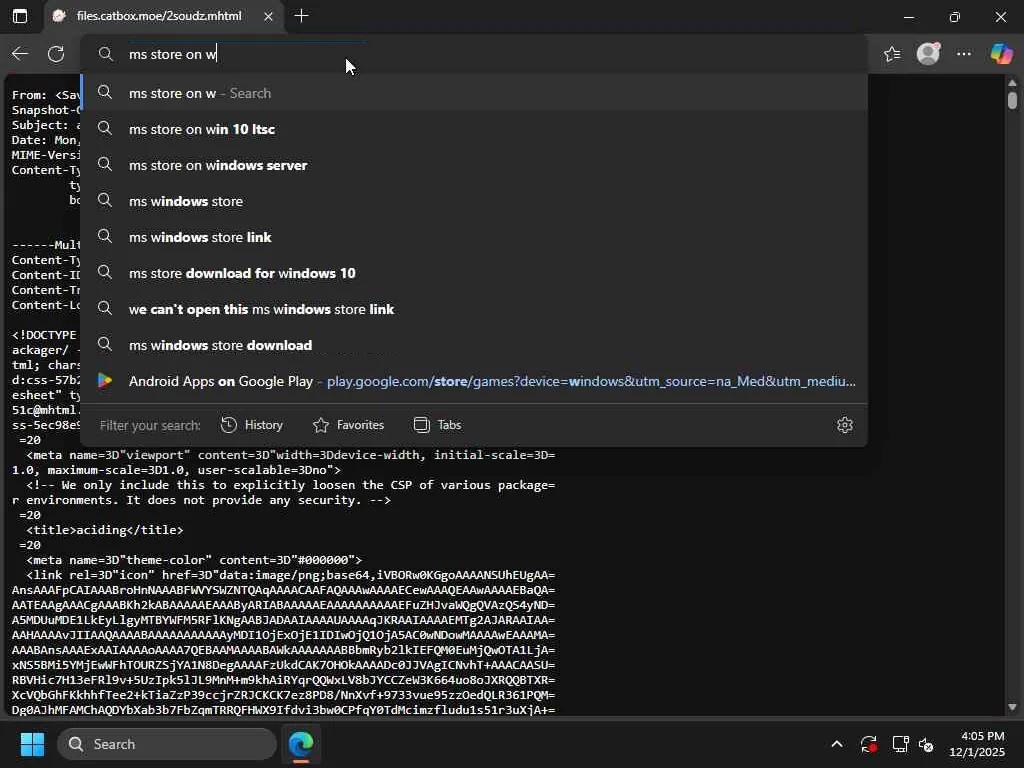Open the network display tray icon

[900, 744]
